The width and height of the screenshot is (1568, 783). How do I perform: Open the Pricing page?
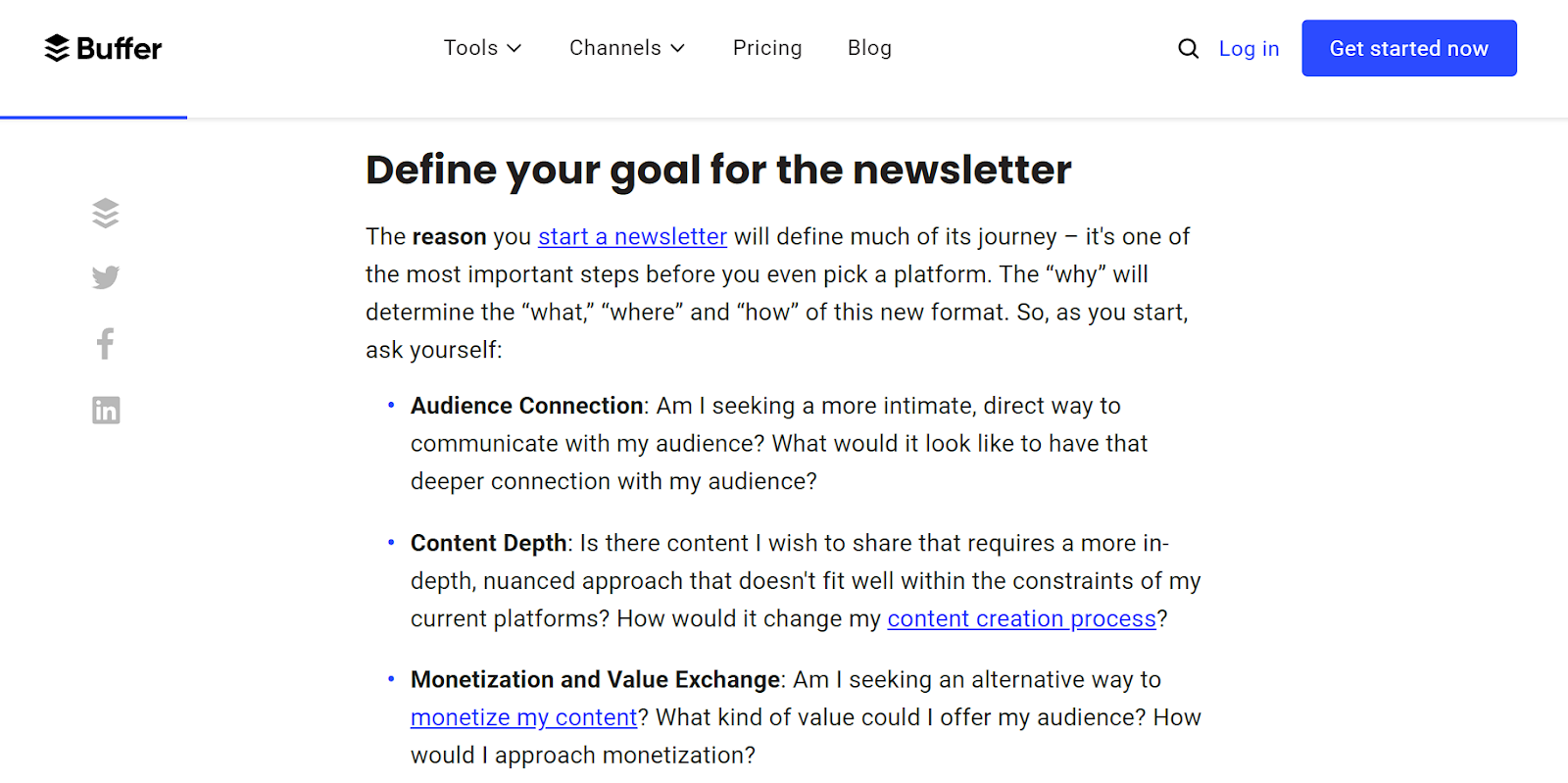767,48
